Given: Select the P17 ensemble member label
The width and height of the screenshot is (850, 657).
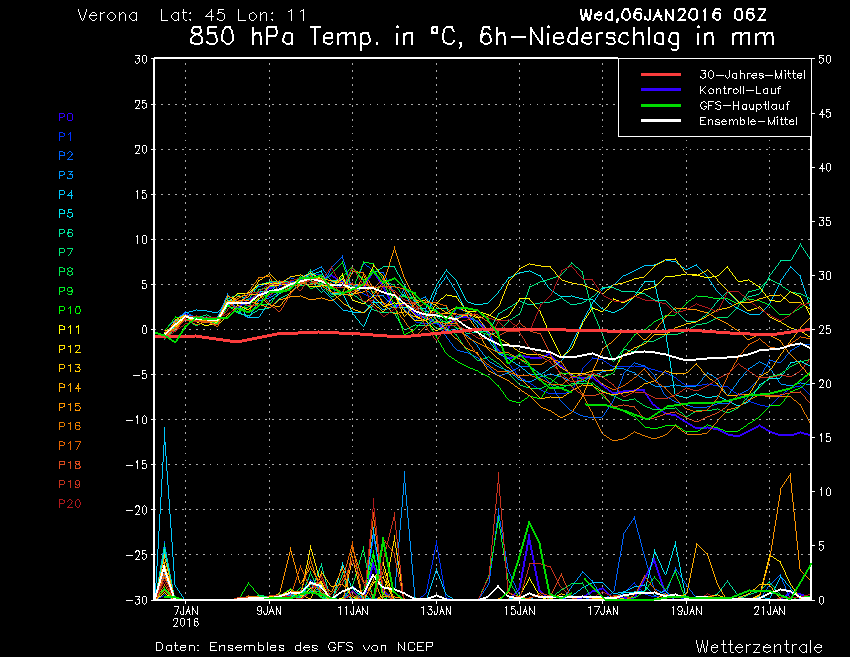Looking at the screenshot, I should (69, 445).
